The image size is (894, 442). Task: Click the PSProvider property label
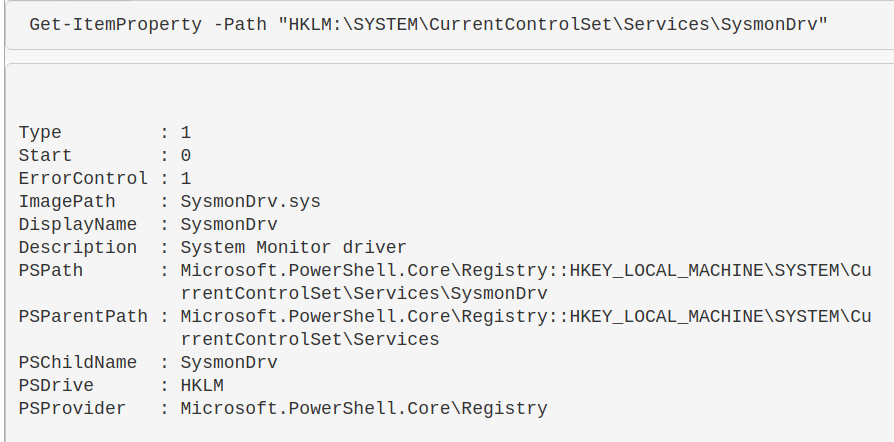[x=72, y=409]
